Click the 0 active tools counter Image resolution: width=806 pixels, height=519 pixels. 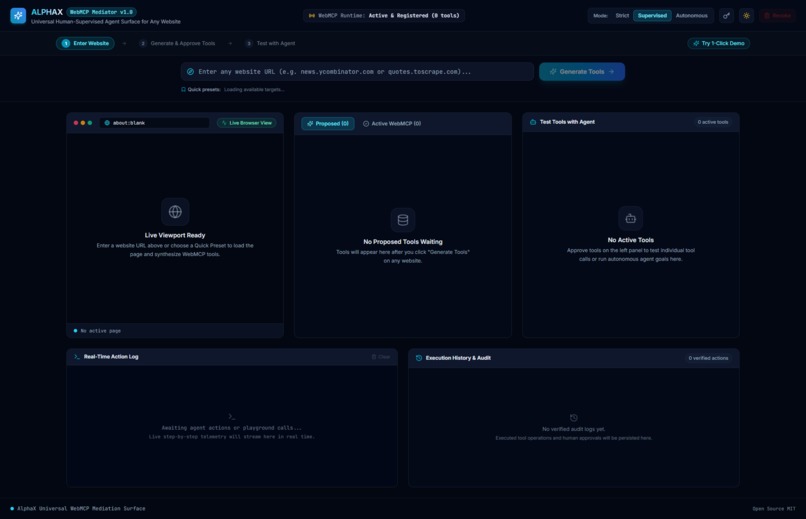(x=712, y=122)
